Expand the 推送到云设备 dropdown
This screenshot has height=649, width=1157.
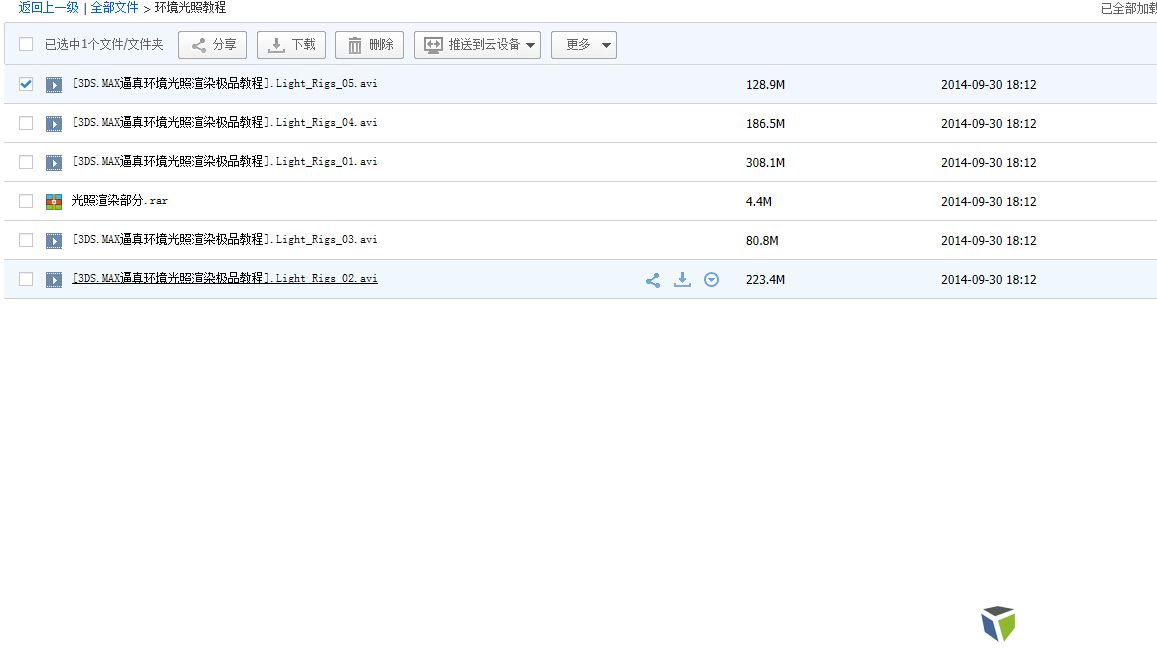tap(477, 45)
